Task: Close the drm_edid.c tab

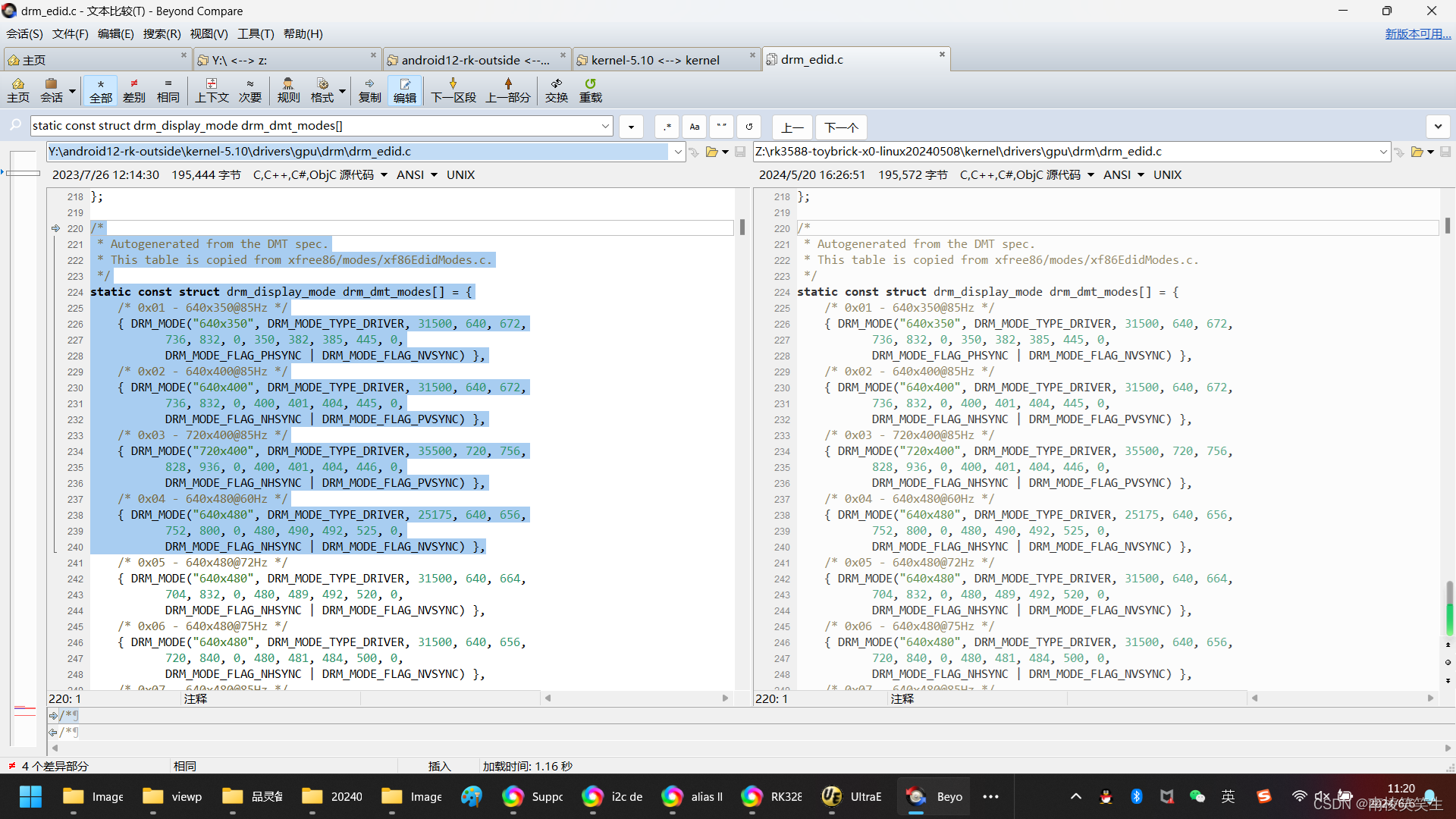Action: [942, 54]
